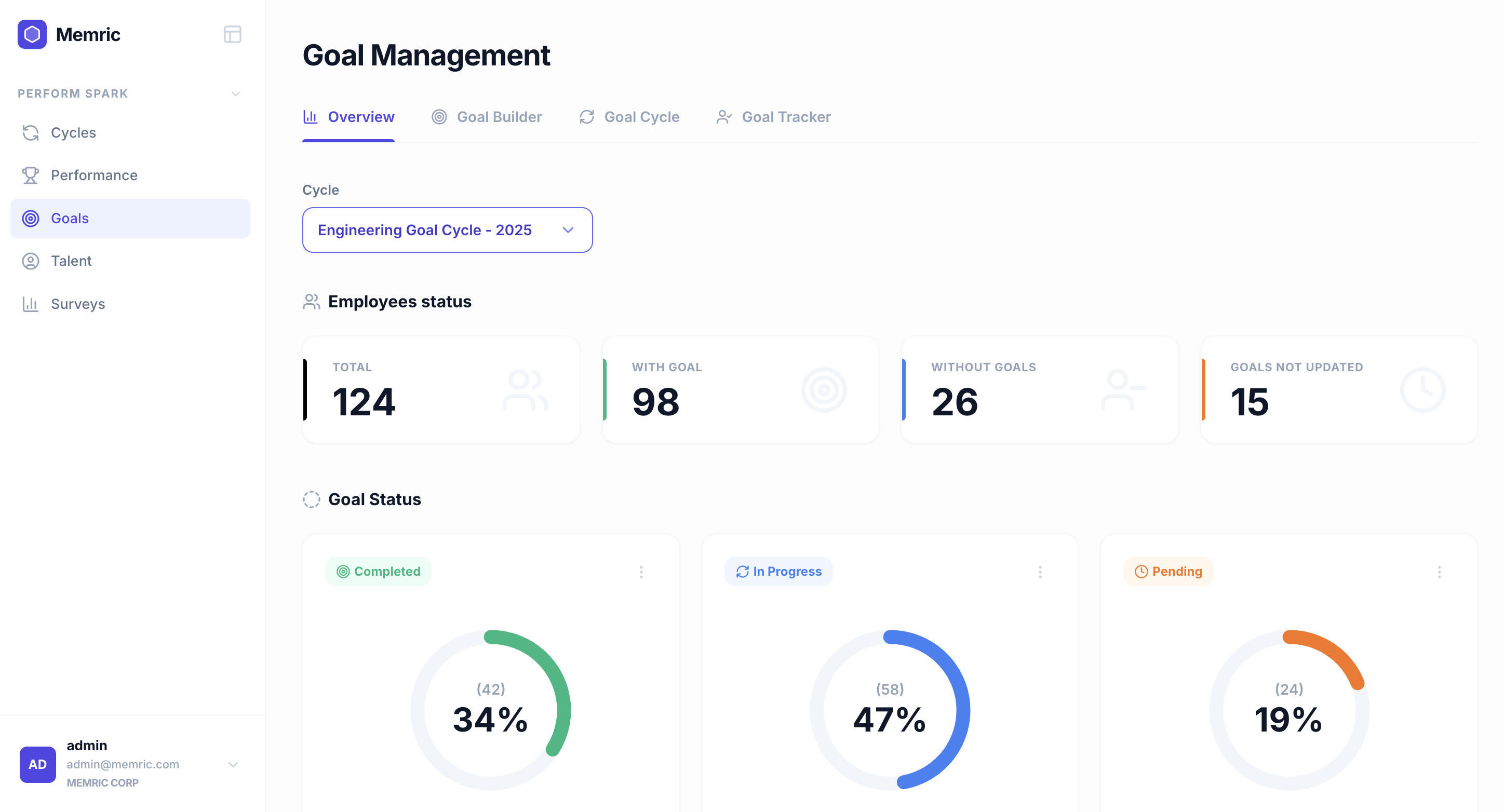This screenshot has width=1504, height=812.
Task: Click the Completed status badge
Action: 378,572
